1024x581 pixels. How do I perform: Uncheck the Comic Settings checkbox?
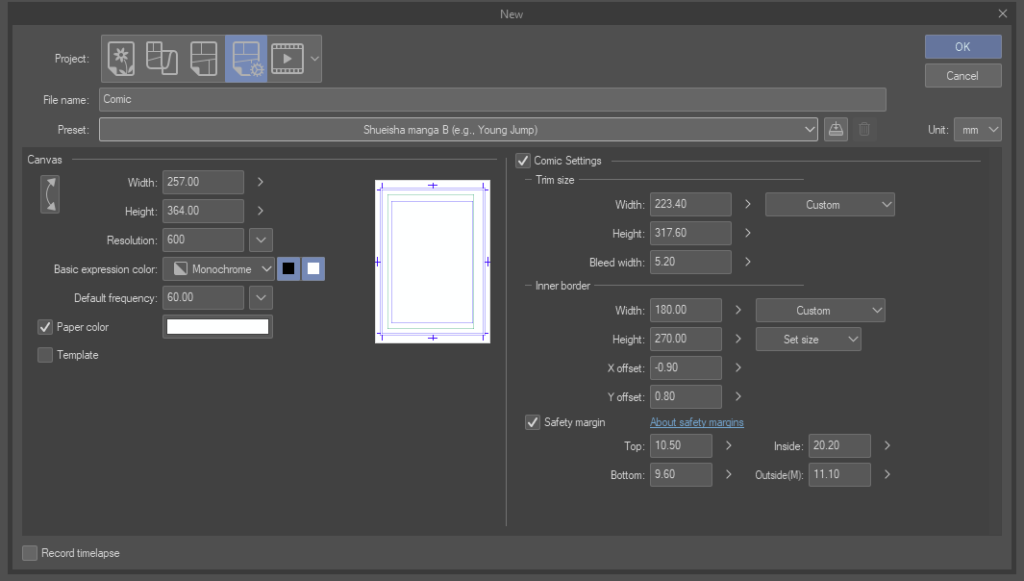tap(523, 161)
